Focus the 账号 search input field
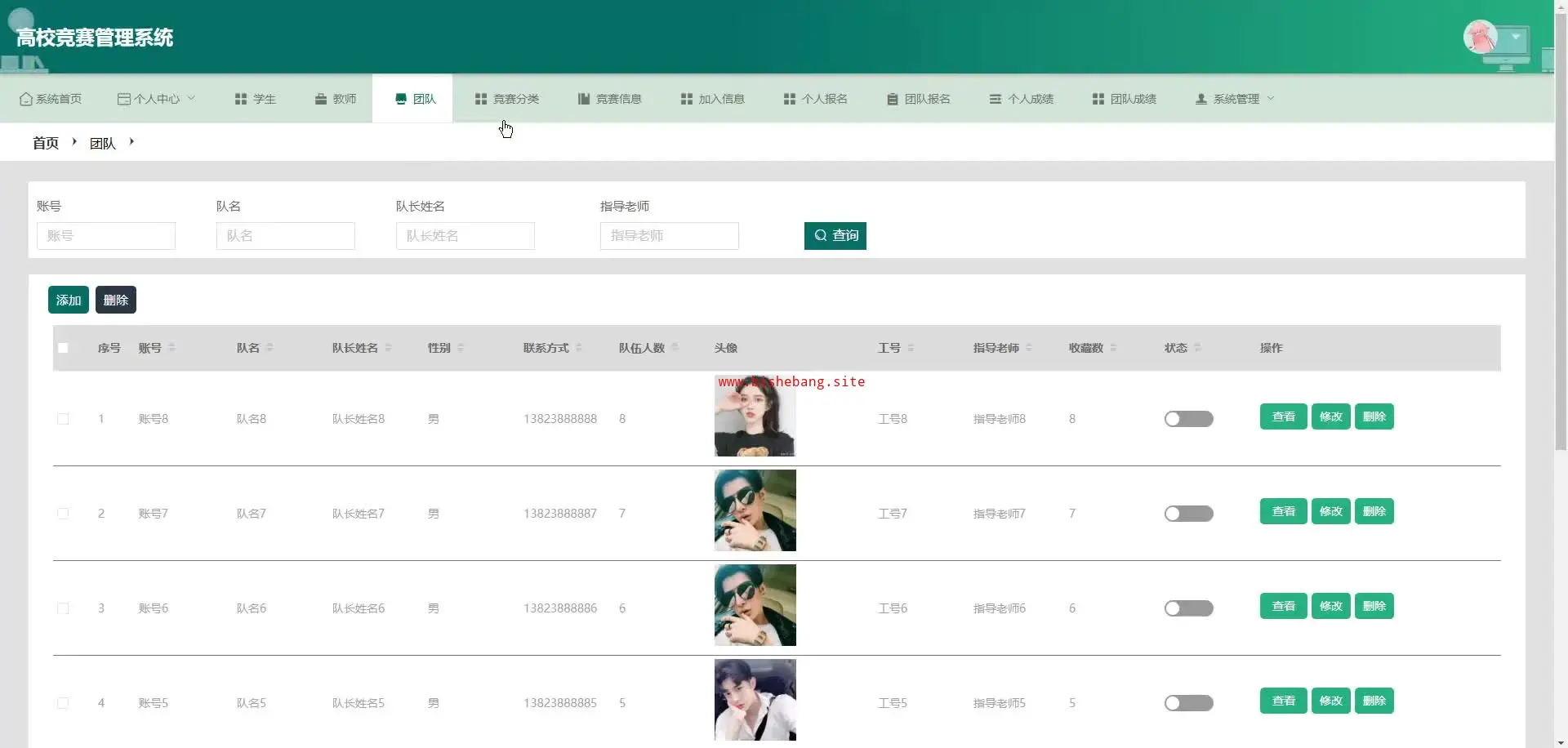This screenshot has width=1568, height=748. click(106, 236)
